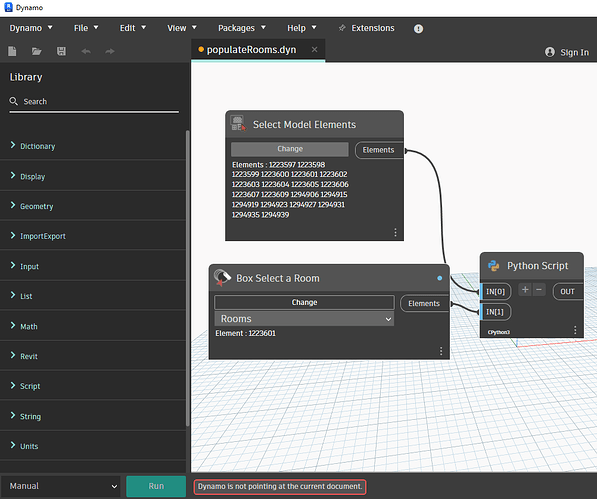Click the Undo arrow icon
This screenshot has width=597, height=499.
click(x=86, y=51)
